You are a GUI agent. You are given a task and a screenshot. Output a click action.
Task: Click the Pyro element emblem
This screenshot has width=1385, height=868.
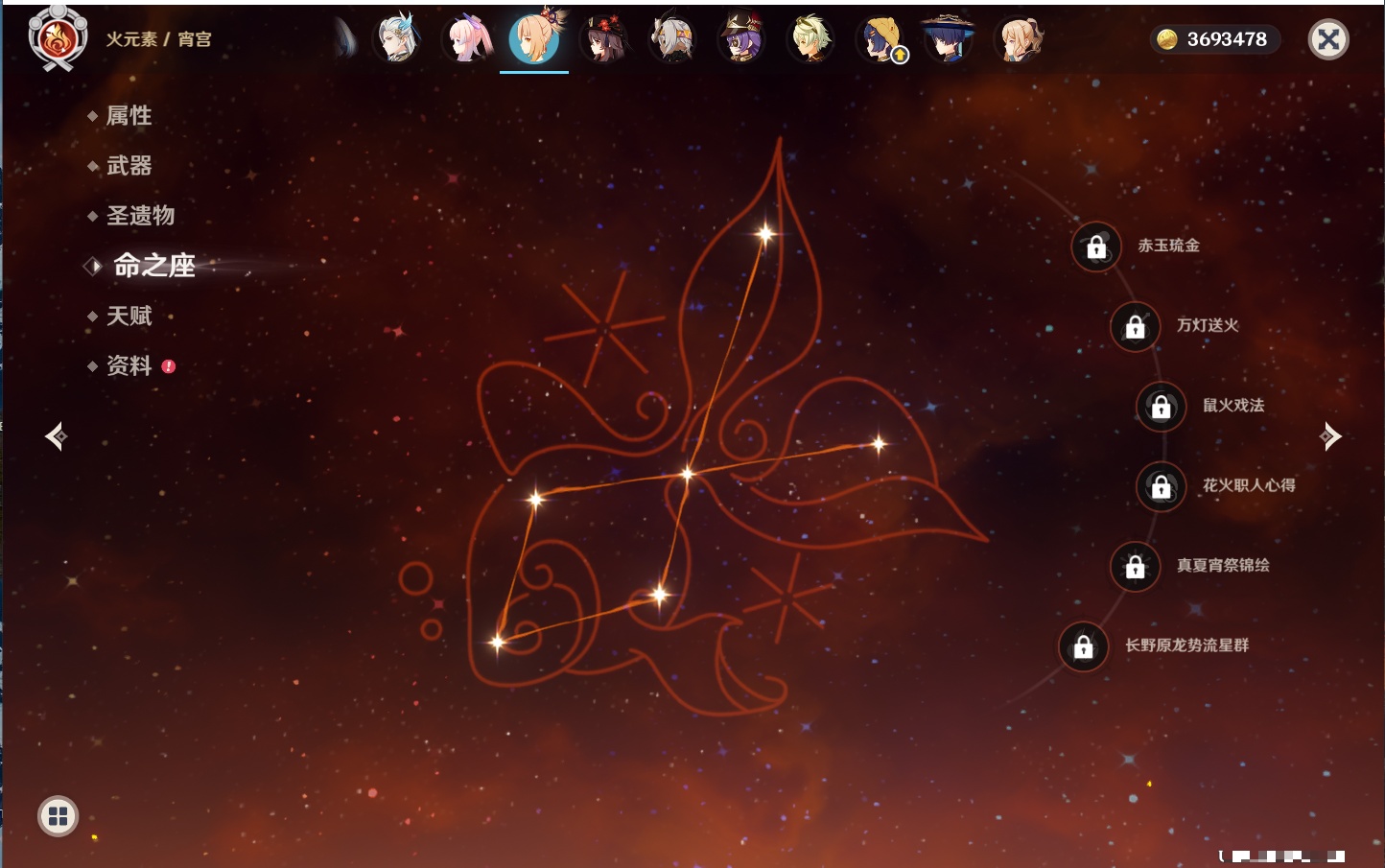[58, 38]
